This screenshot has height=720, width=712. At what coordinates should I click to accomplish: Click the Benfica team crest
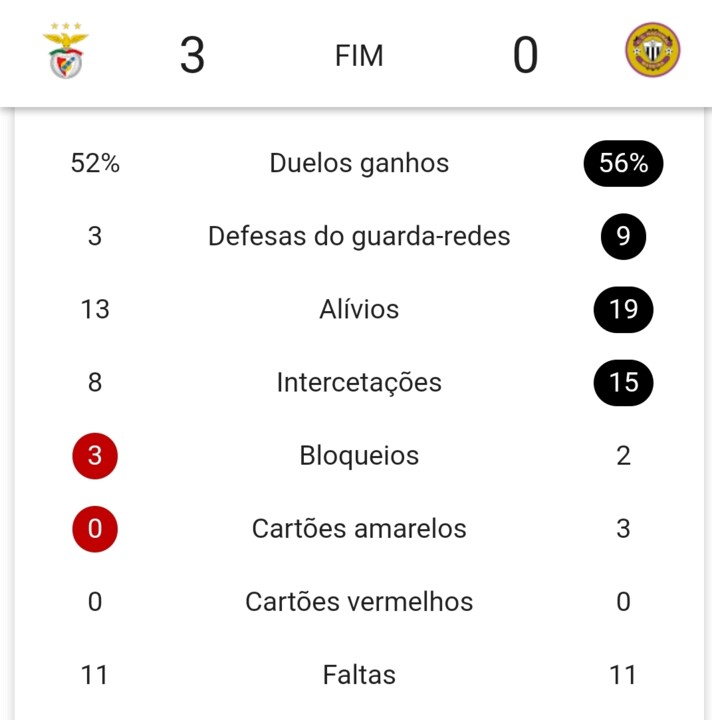pos(66,51)
